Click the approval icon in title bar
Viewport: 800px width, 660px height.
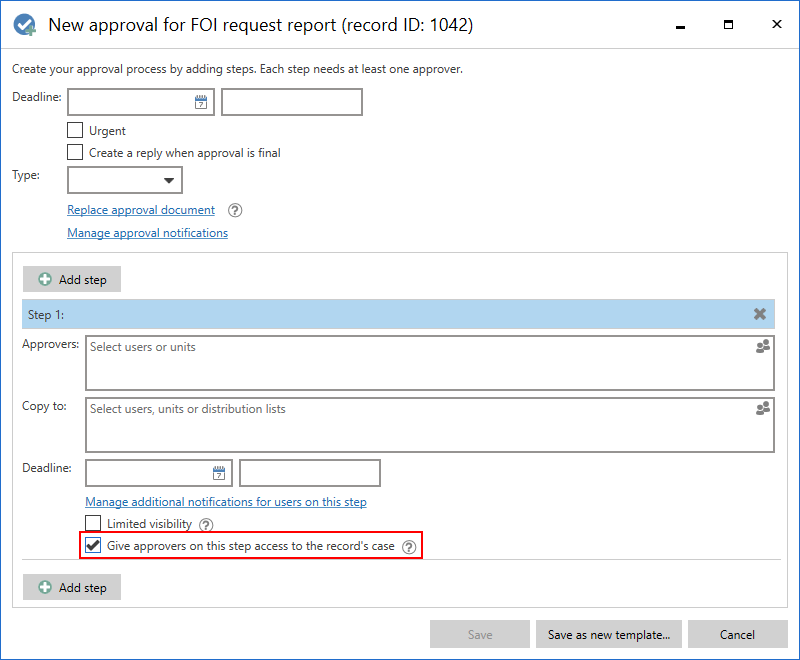[24, 24]
